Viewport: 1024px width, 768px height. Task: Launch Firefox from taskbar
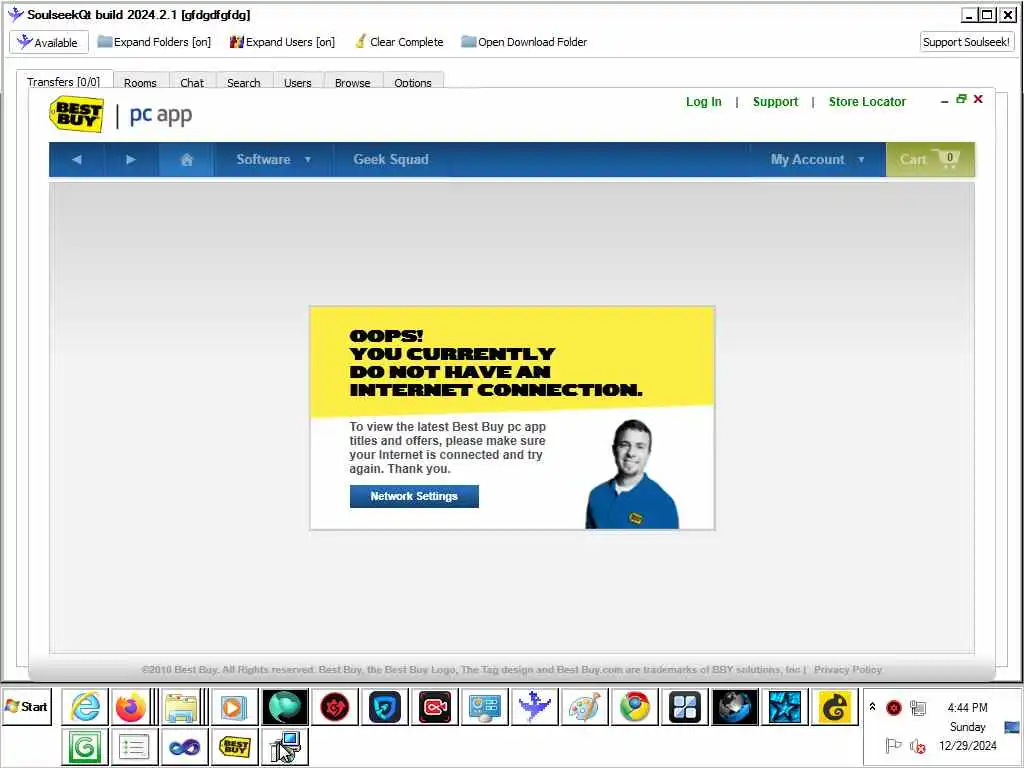point(131,707)
